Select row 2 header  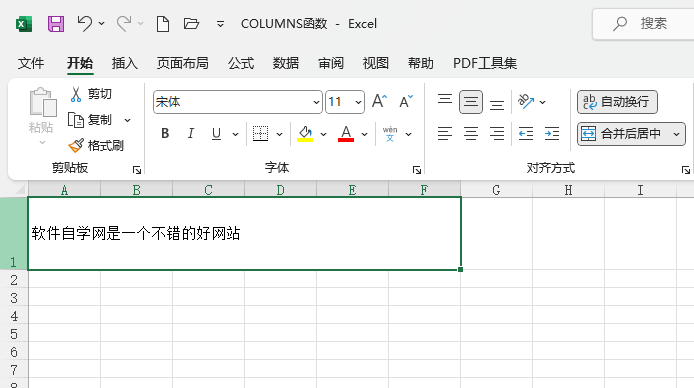click(x=14, y=280)
